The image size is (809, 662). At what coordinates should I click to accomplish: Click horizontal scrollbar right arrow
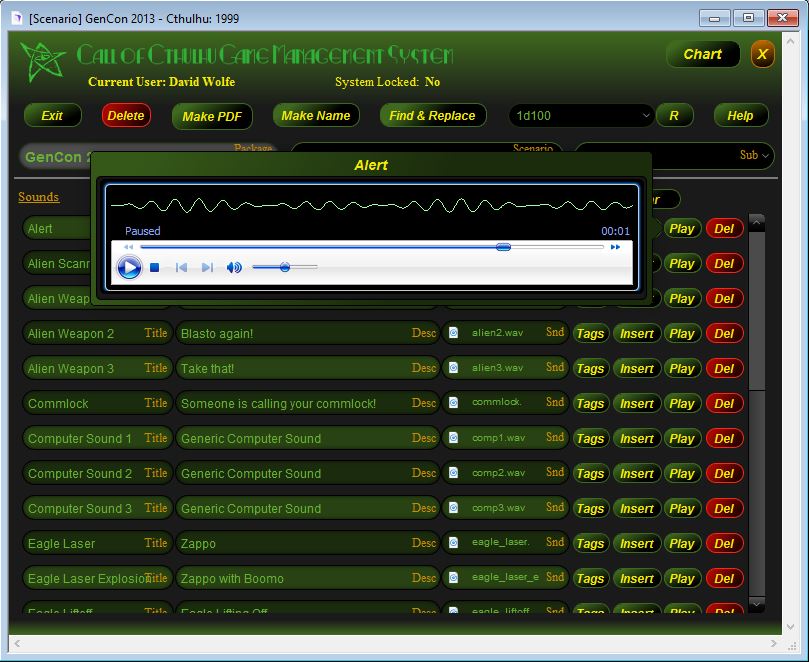(x=773, y=643)
